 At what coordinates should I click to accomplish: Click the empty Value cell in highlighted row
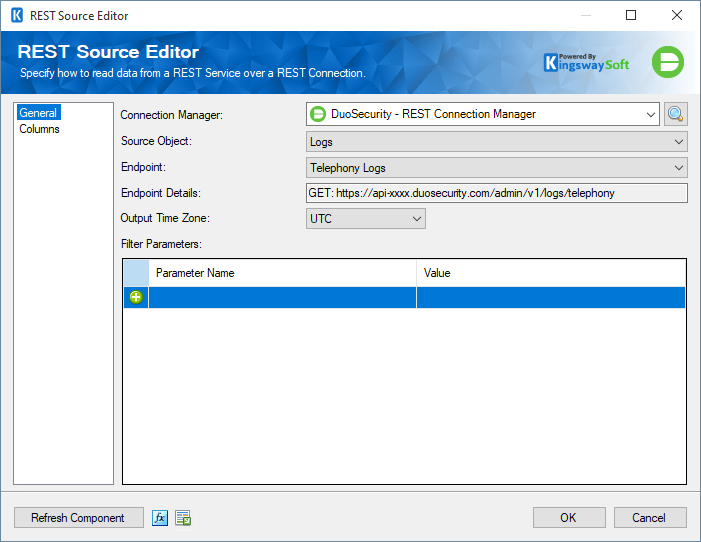pos(551,297)
